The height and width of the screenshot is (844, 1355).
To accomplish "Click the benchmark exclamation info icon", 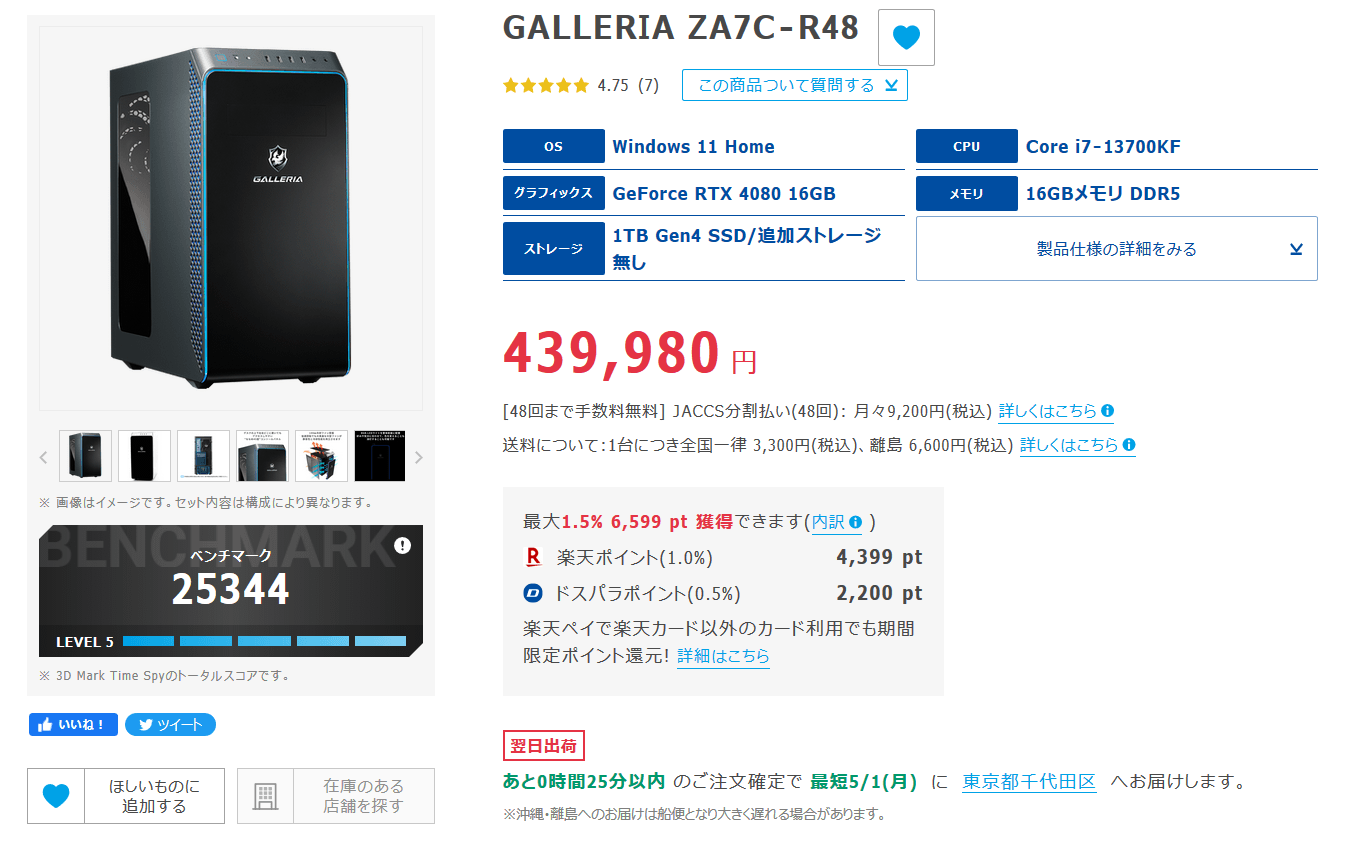I will point(402,545).
